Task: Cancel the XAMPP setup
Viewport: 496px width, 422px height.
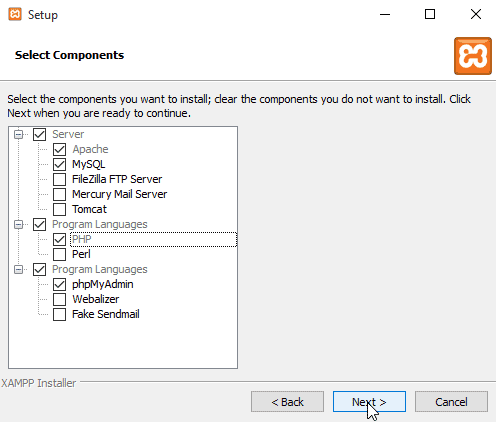Action: coord(451,402)
